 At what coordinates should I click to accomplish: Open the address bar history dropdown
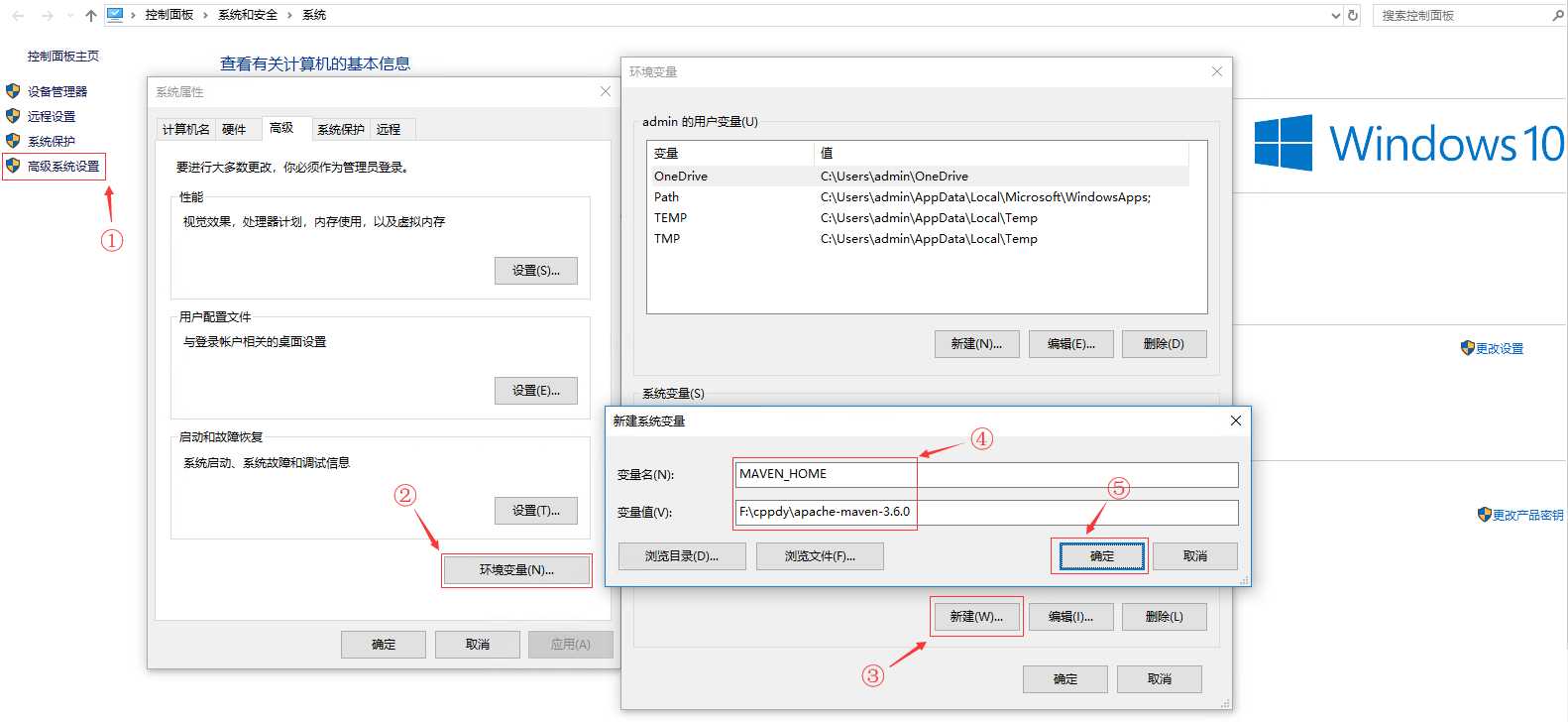[1335, 15]
